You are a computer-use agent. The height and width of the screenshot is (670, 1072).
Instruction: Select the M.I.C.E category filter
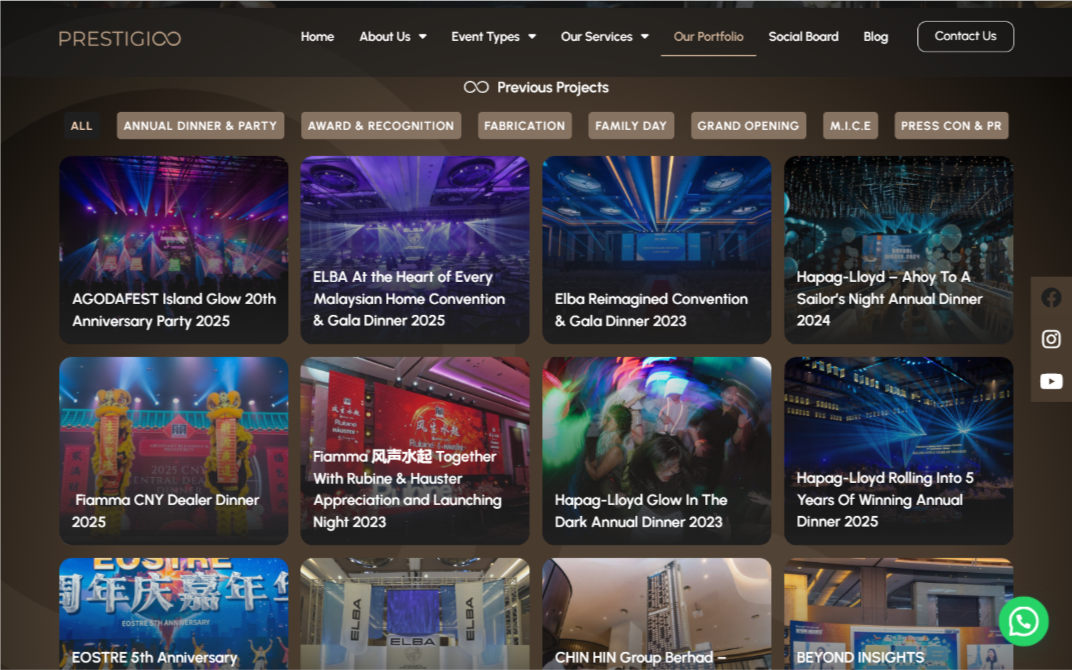850,126
